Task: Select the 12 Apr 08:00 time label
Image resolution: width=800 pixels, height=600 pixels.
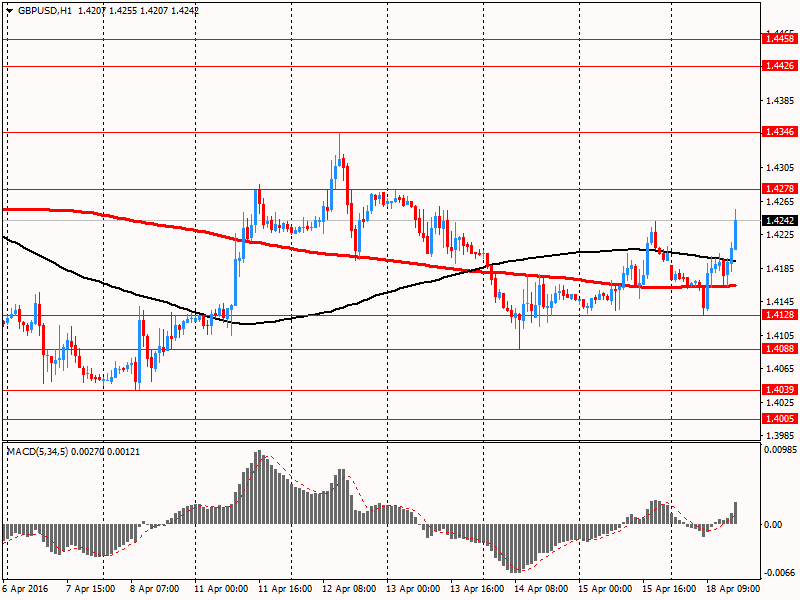Action: (349, 589)
